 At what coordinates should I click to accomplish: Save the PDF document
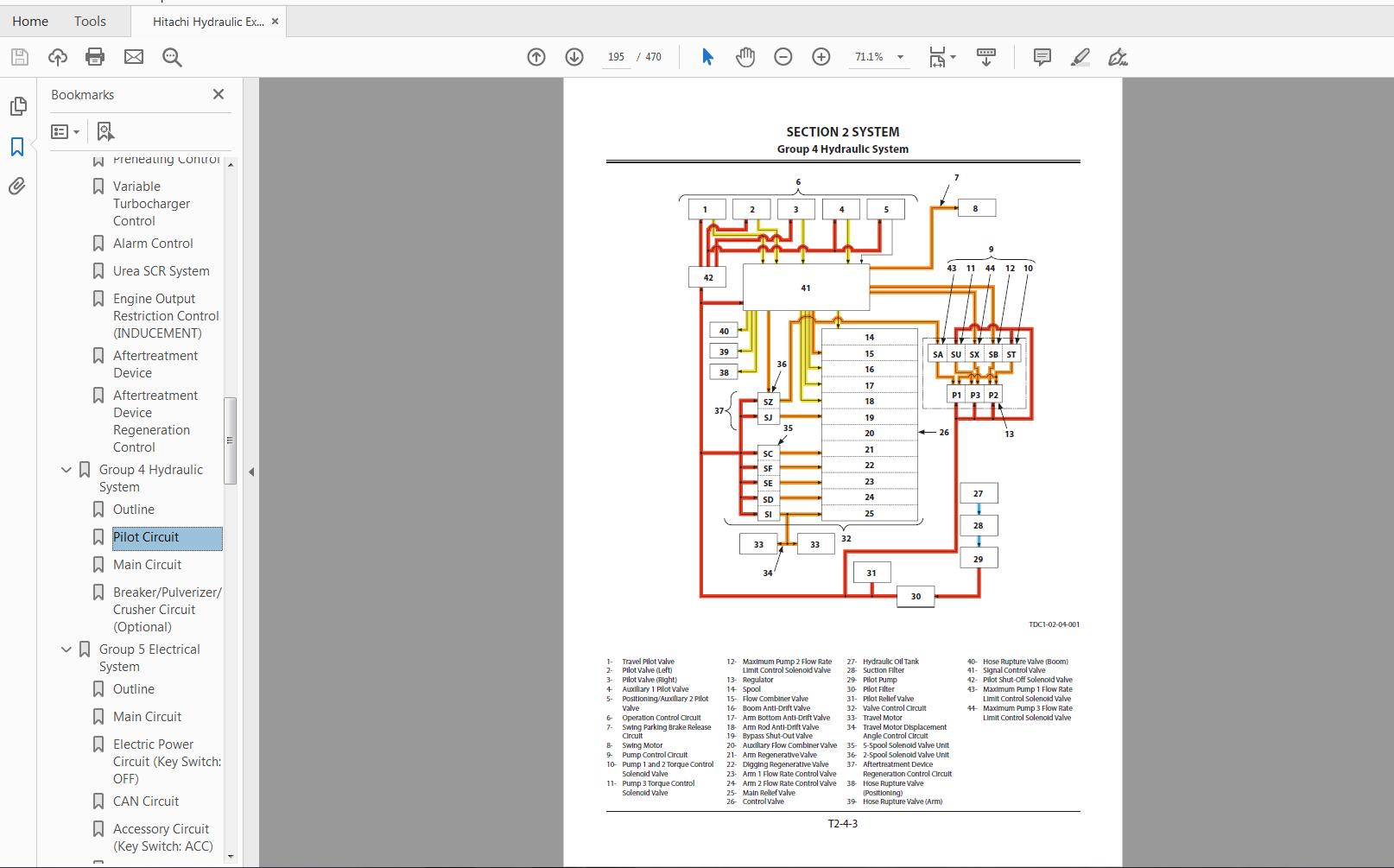pyautogui.click(x=18, y=57)
